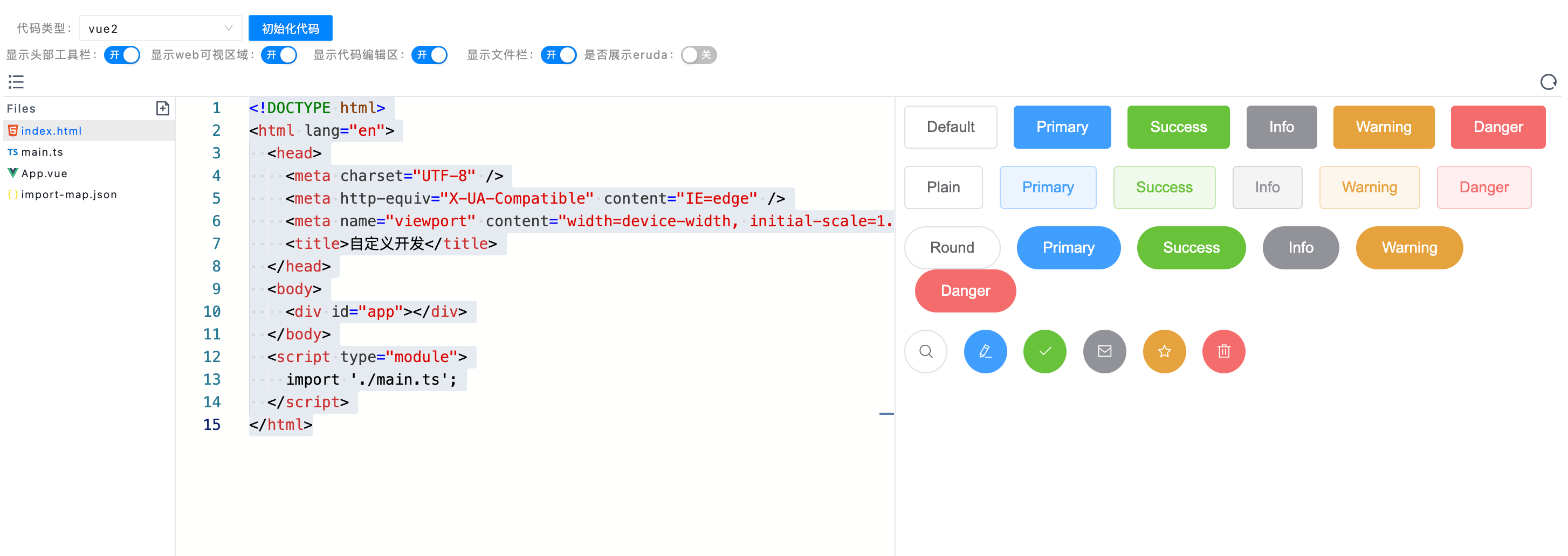Image resolution: width=1568 pixels, height=556 pixels.
Task: Click the solid green Success button
Action: pyautogui.click(x=1179, y=127)
